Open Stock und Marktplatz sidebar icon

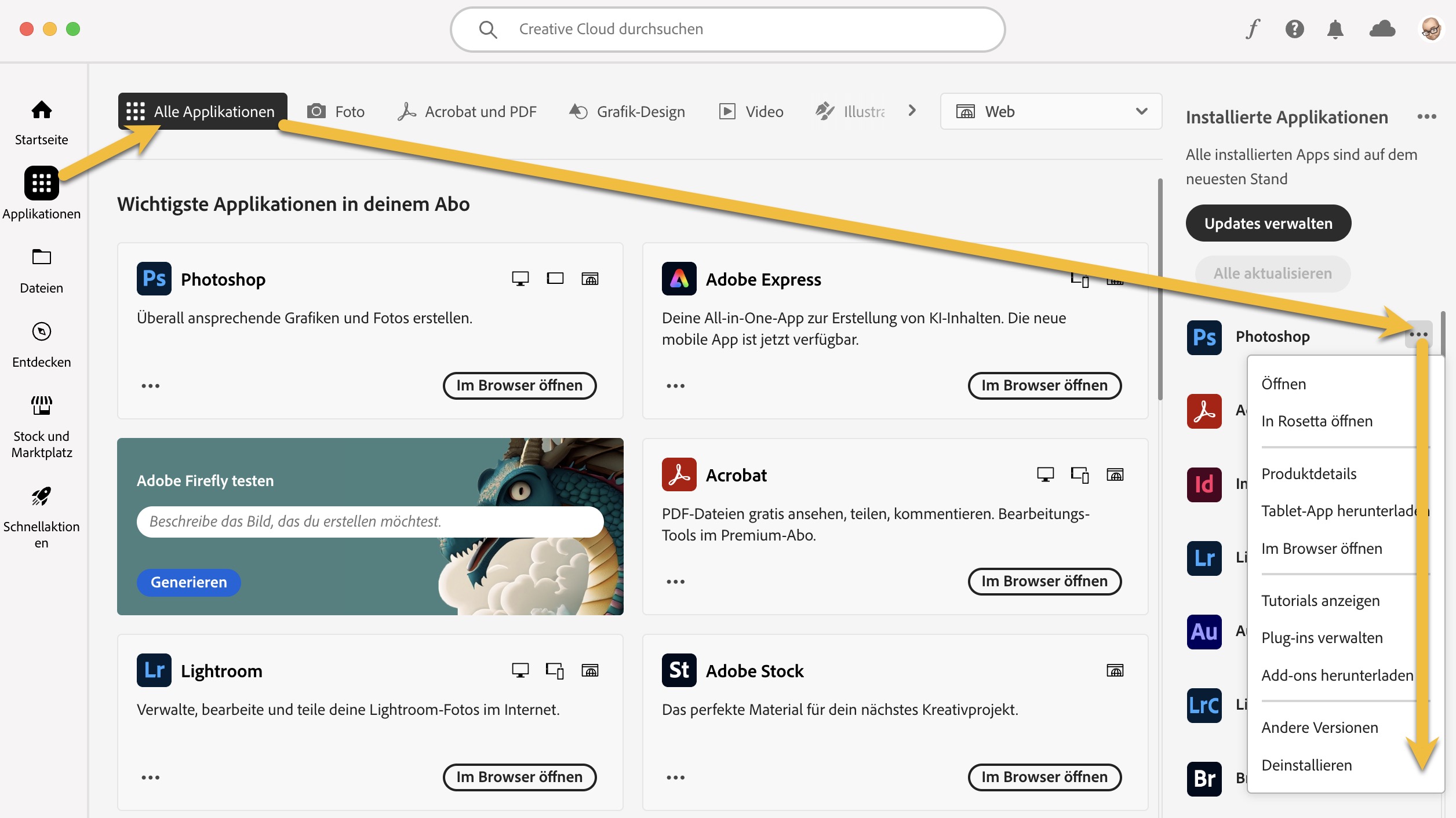tap(41, 406)
